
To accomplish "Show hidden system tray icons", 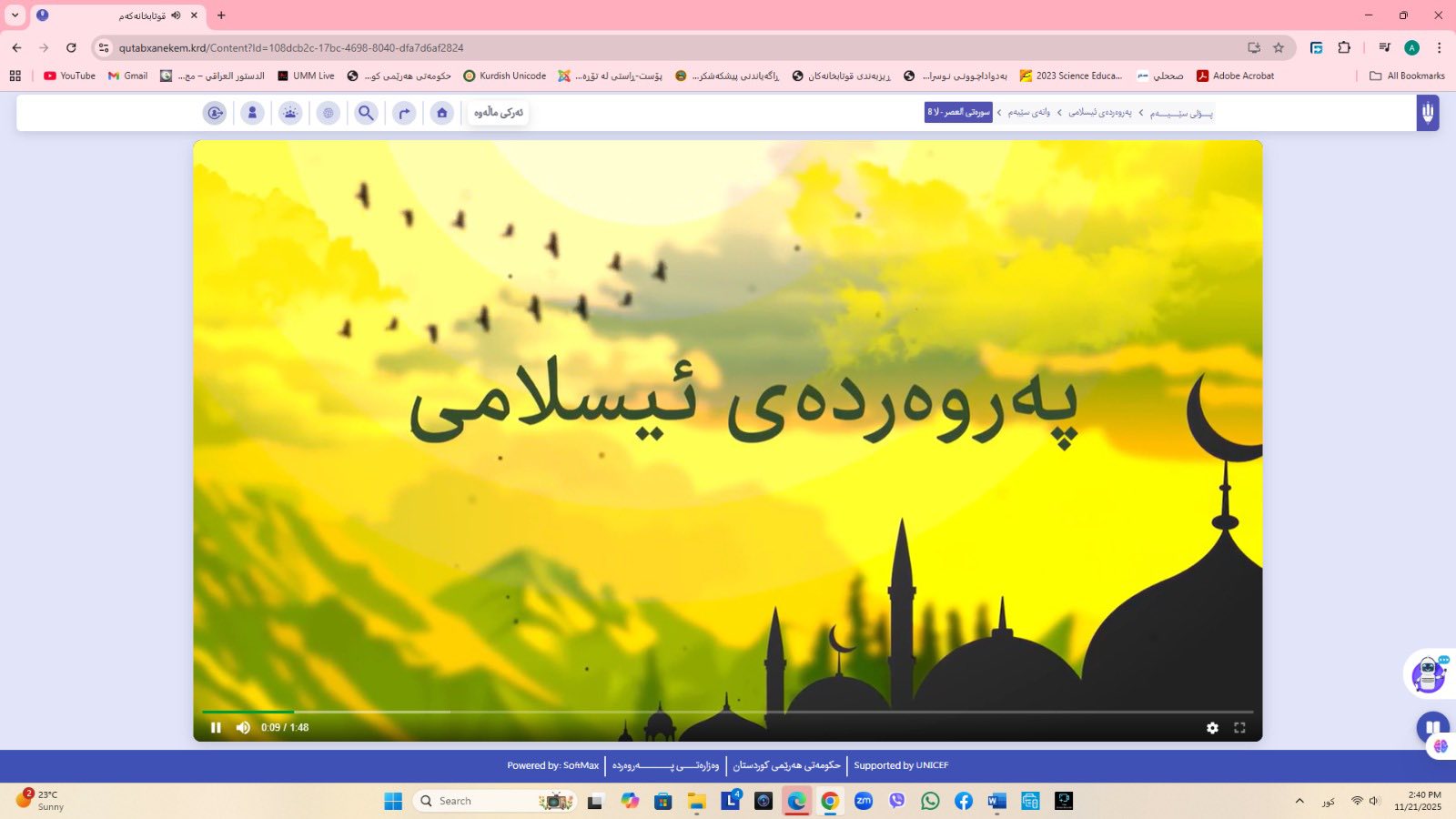I will (x=1299, y=801).
